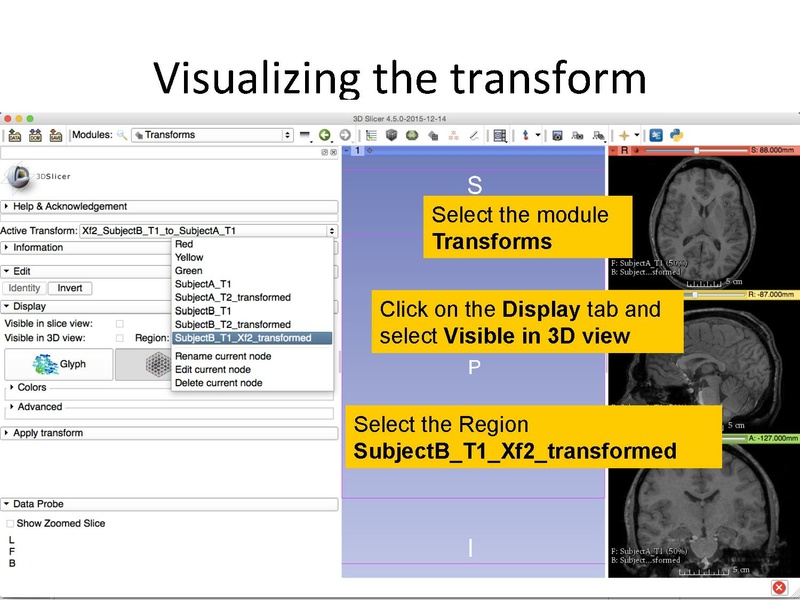
Task: Click the Identity button
Action: point(25,288)
